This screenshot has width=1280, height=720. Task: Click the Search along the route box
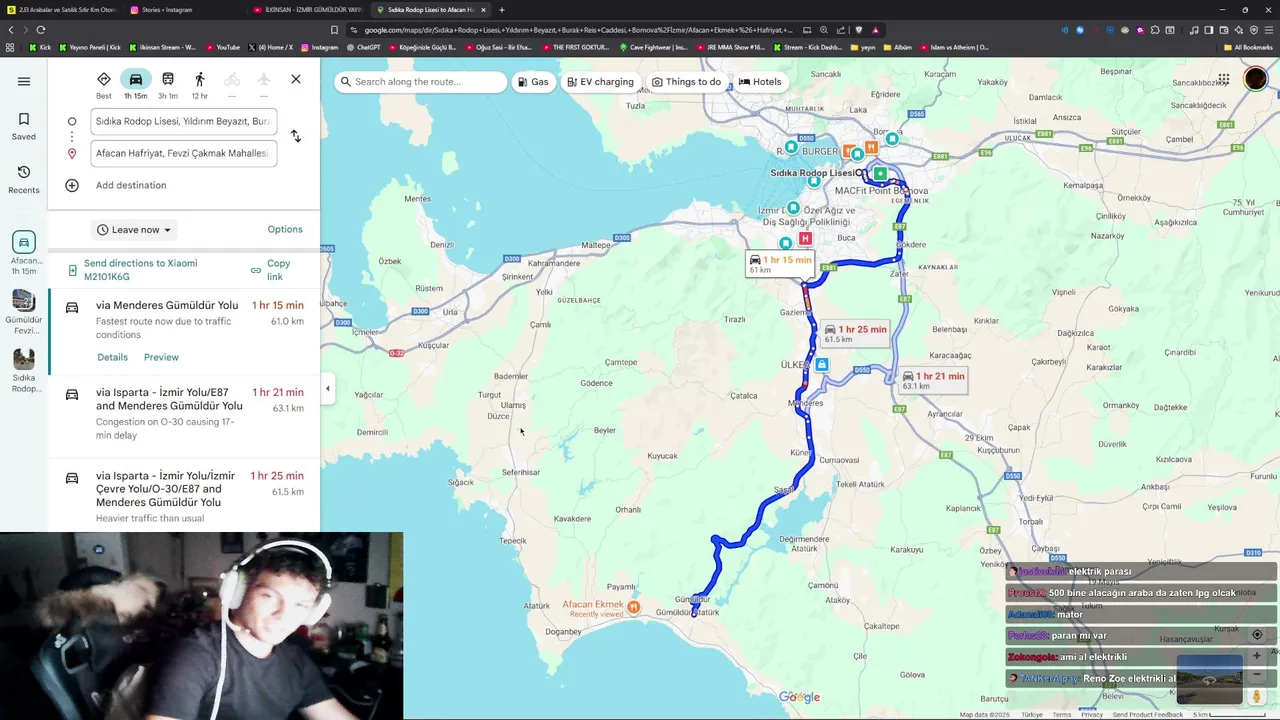tap(421, 82)
